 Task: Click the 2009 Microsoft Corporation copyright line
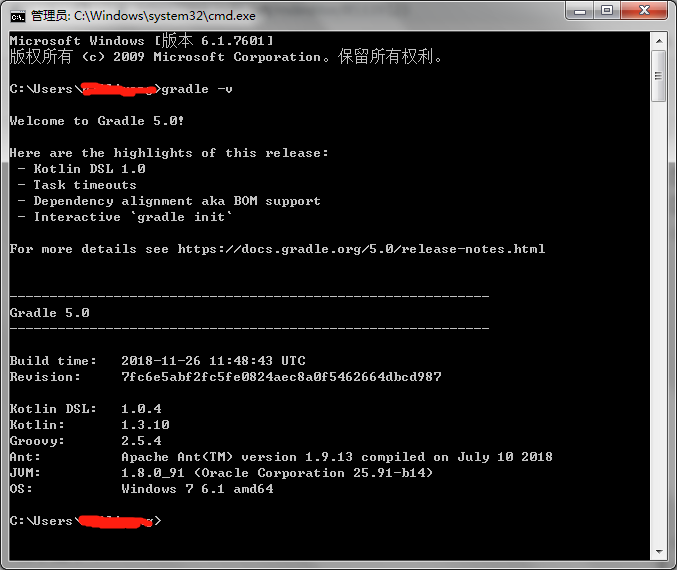click(226, 57)
